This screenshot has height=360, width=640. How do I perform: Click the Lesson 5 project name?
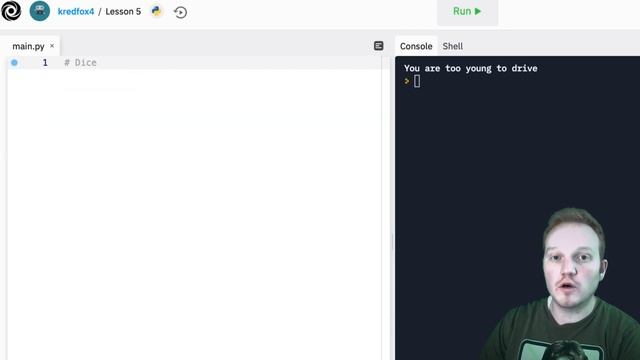tap(123, 11)
